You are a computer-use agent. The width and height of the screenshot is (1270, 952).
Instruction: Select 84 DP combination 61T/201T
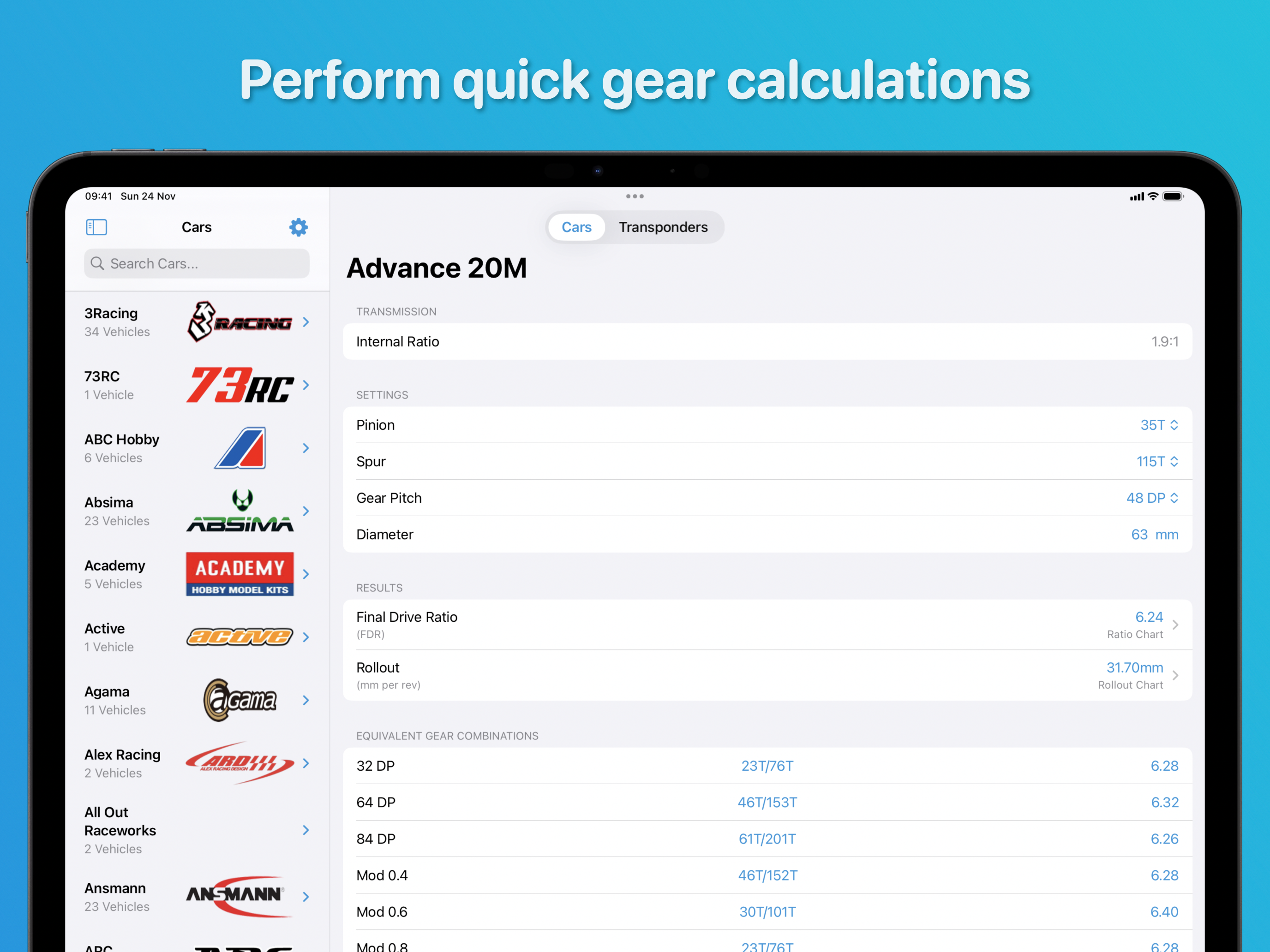click(767, 839)
